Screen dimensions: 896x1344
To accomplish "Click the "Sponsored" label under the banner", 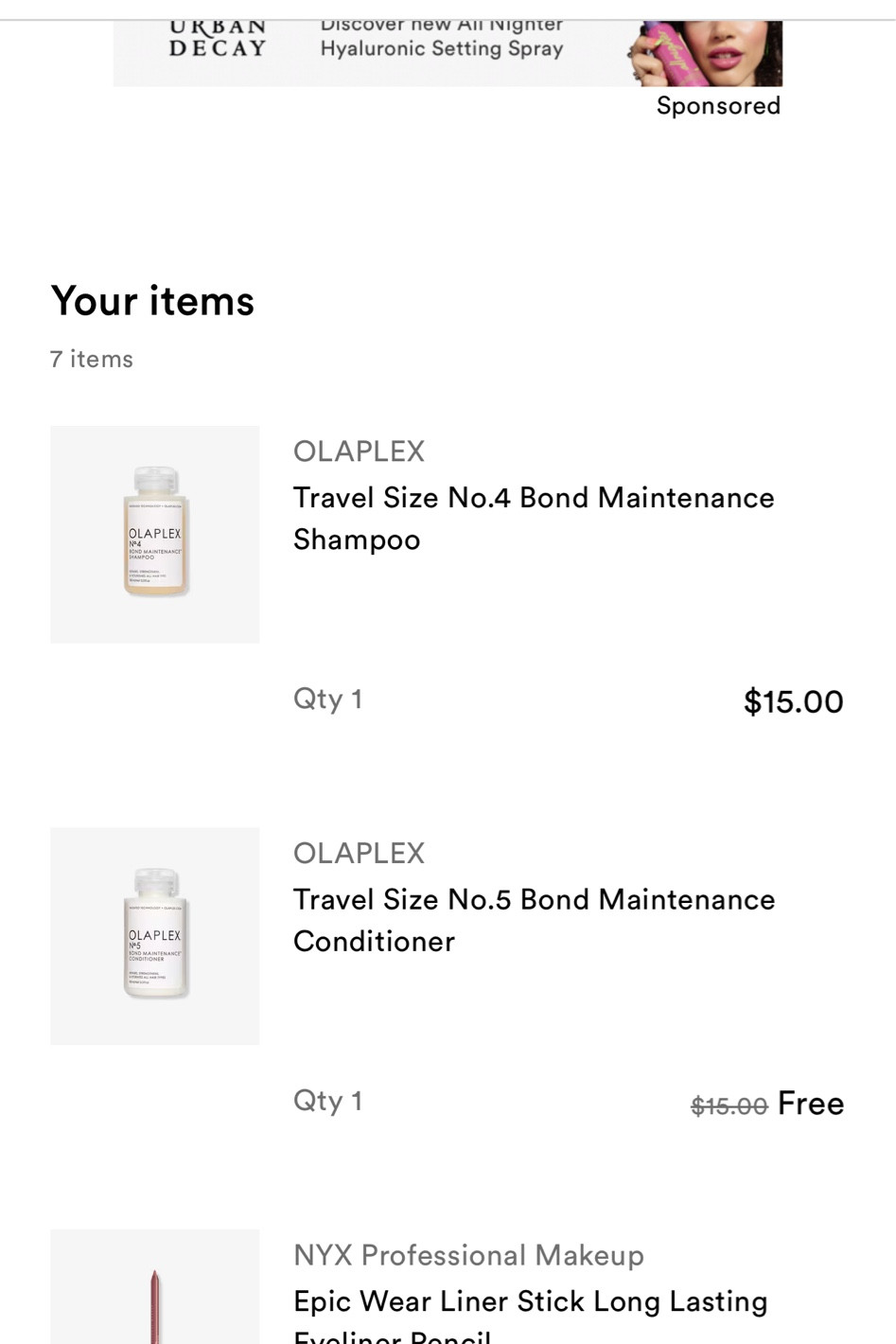I will coord(718,106).
